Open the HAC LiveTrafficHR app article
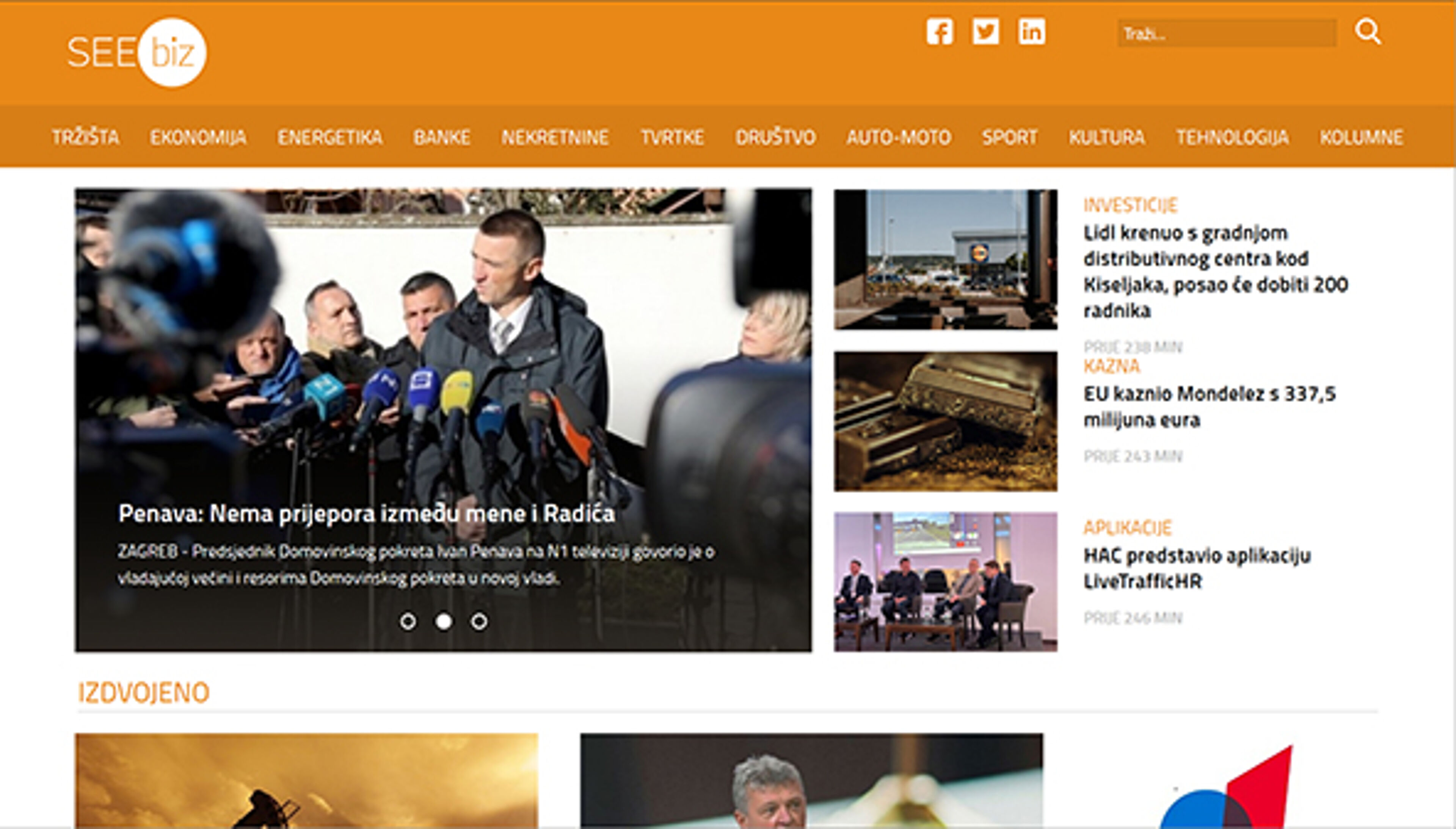1456x829 pixels. (x=1196, y=568)
